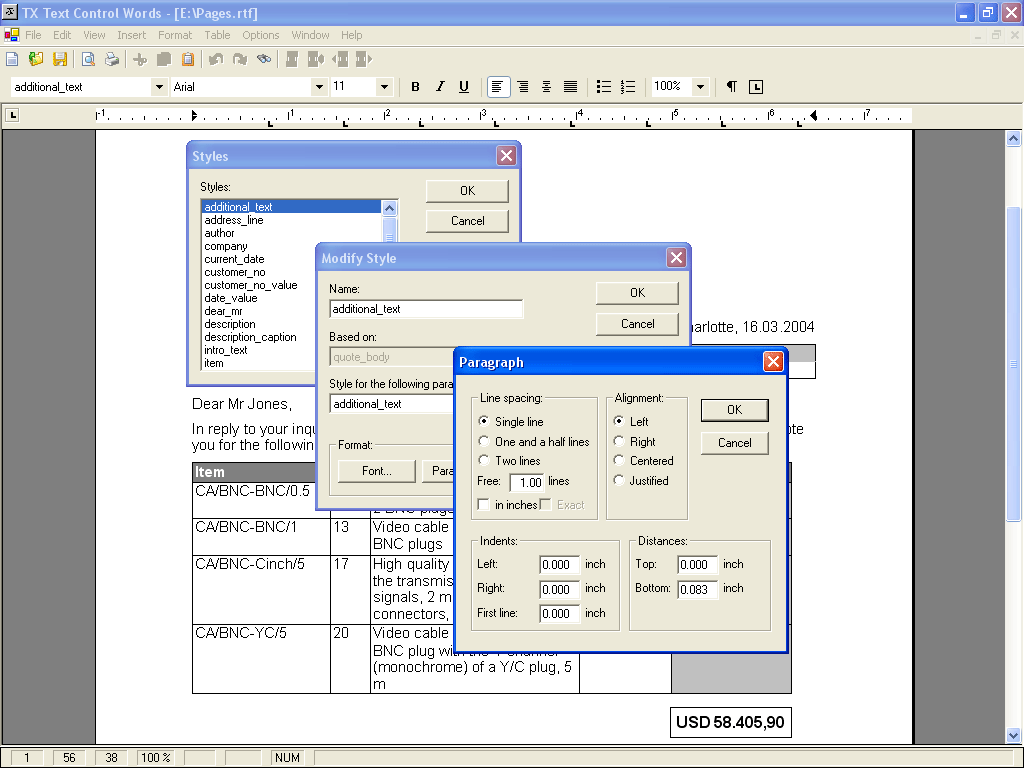Choose 'Centered' alignment in Paragraph dialog
The image size is (1024, 768).
coord(620,461)
